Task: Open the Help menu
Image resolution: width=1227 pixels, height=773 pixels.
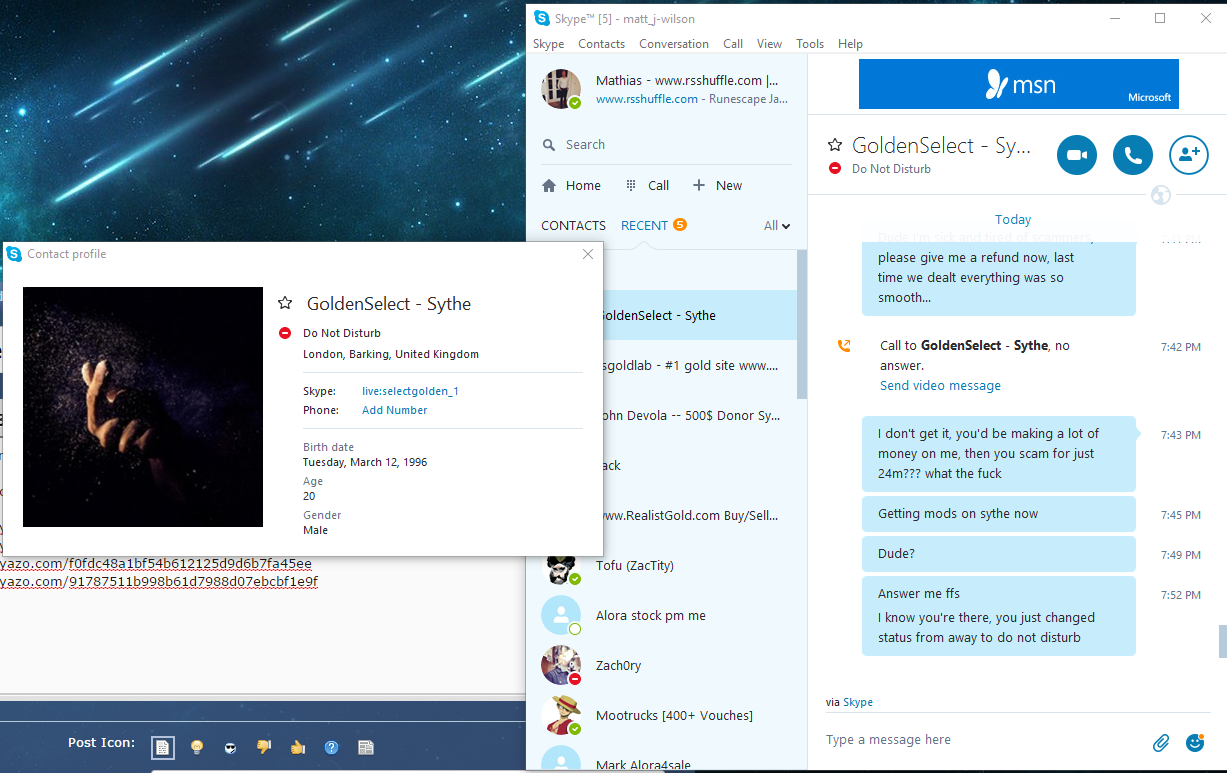Action: point(850,44)
